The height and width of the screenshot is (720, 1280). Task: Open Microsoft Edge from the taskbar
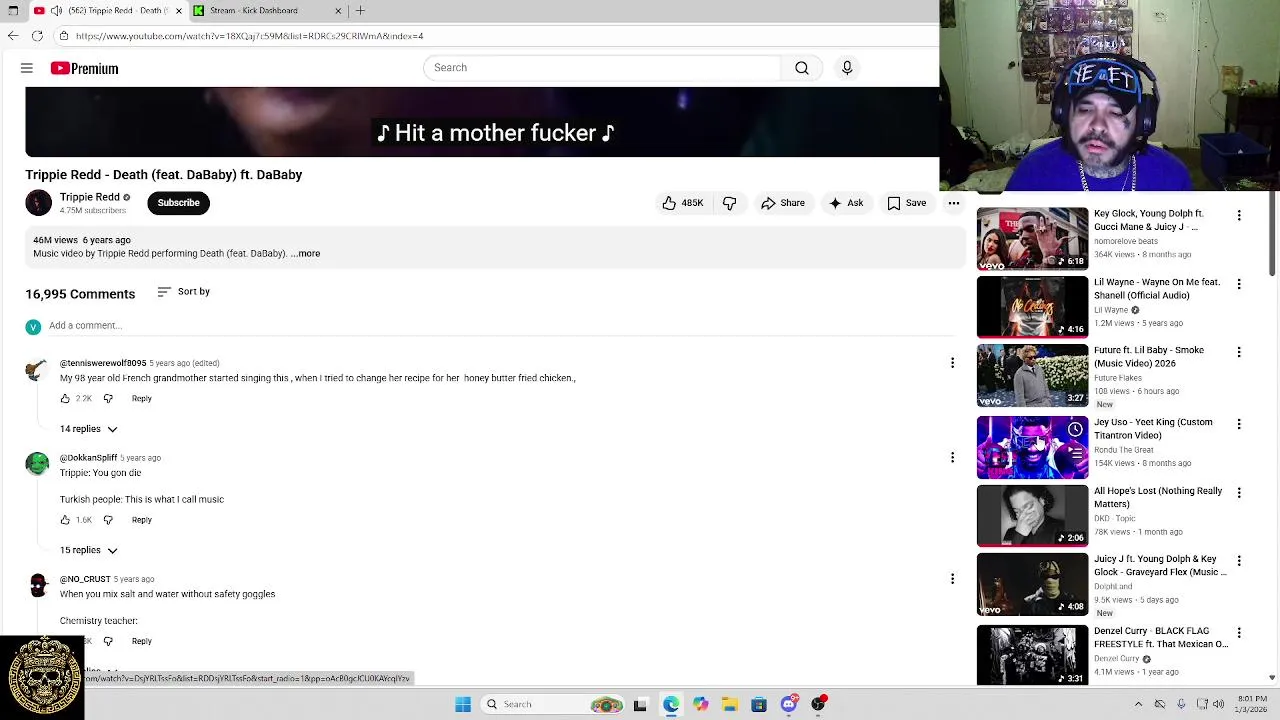click(x=670, y=704)
